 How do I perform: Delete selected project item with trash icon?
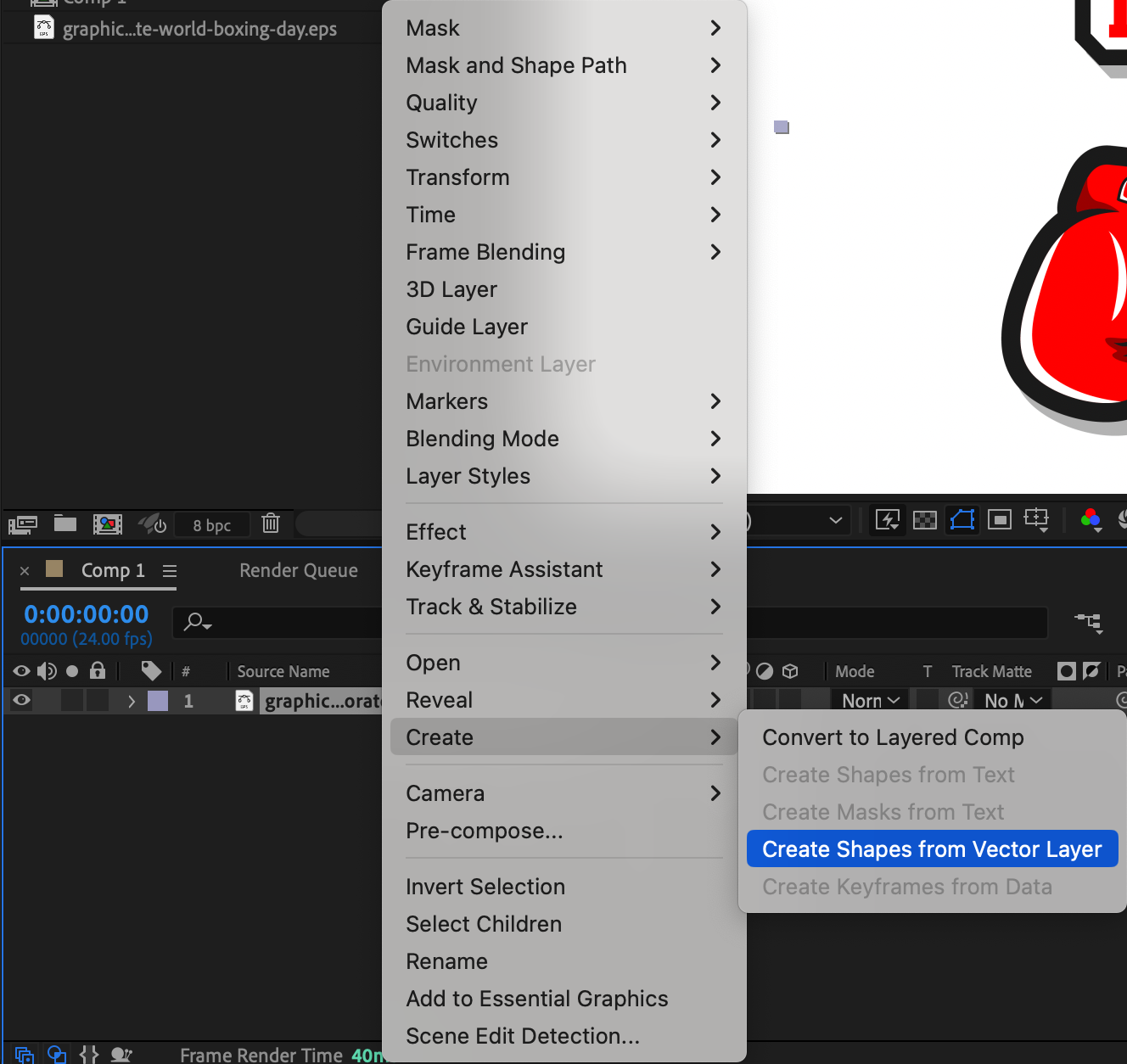click(271, 524)
